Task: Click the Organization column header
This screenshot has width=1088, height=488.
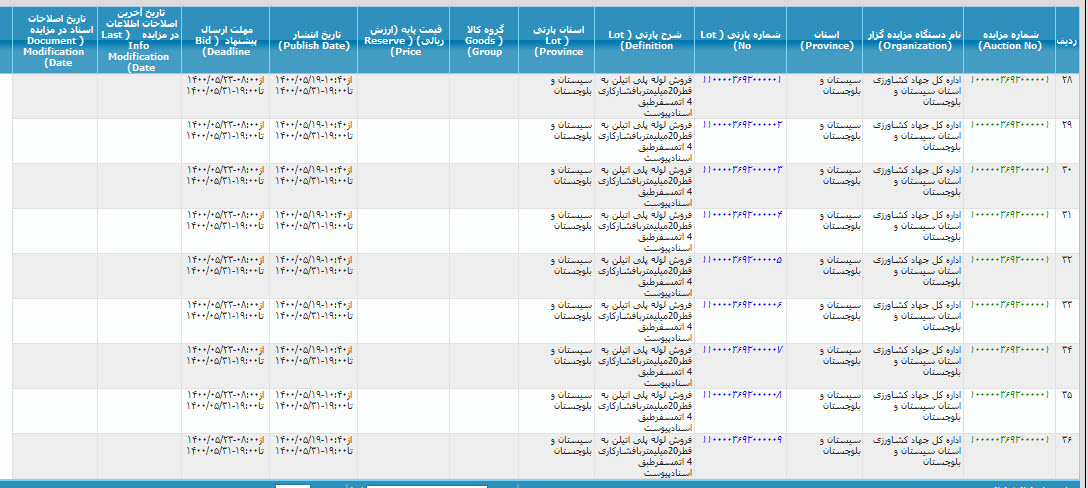Action: (x=913, y=40)
